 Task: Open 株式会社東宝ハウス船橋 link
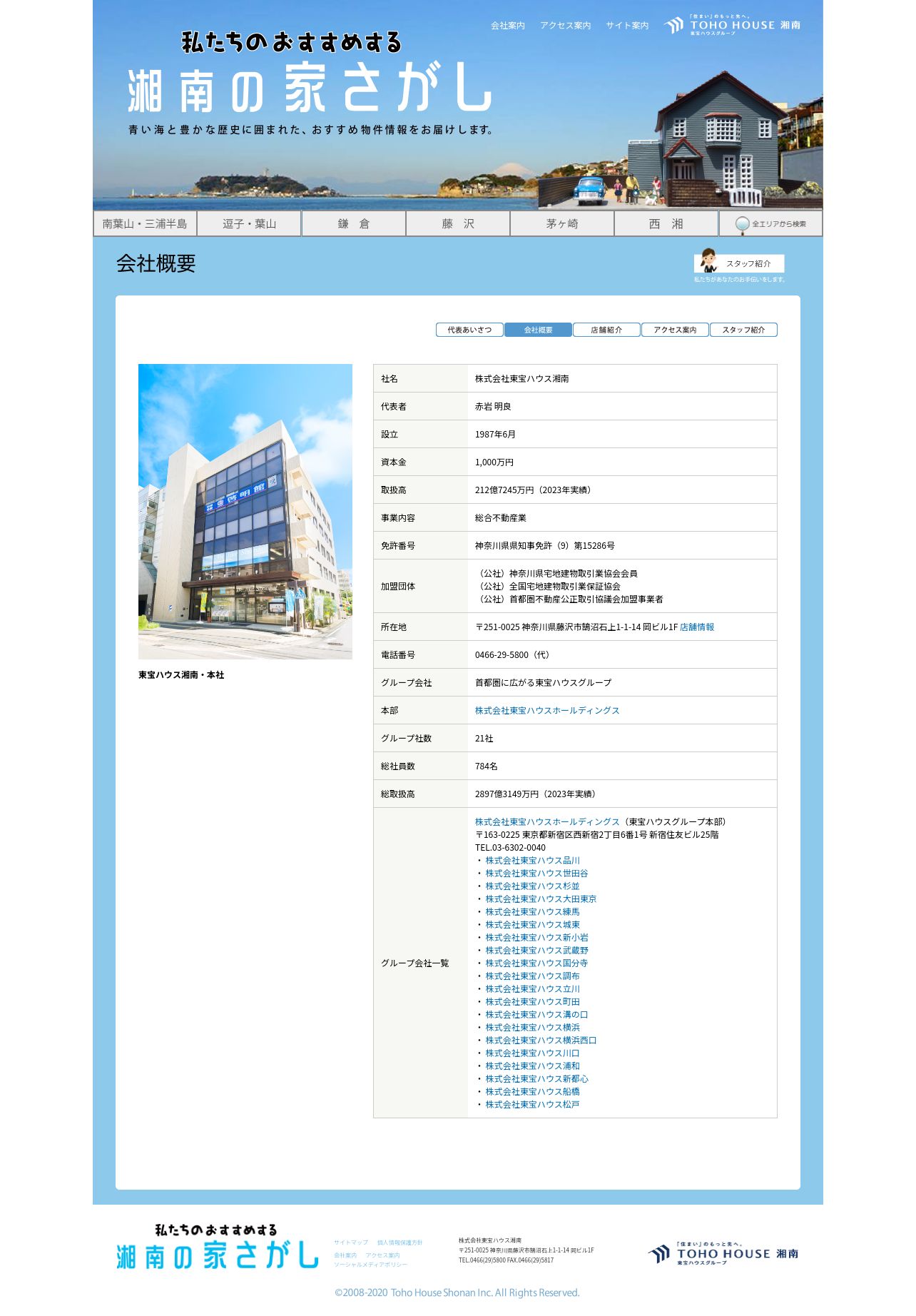[532, 1092]
